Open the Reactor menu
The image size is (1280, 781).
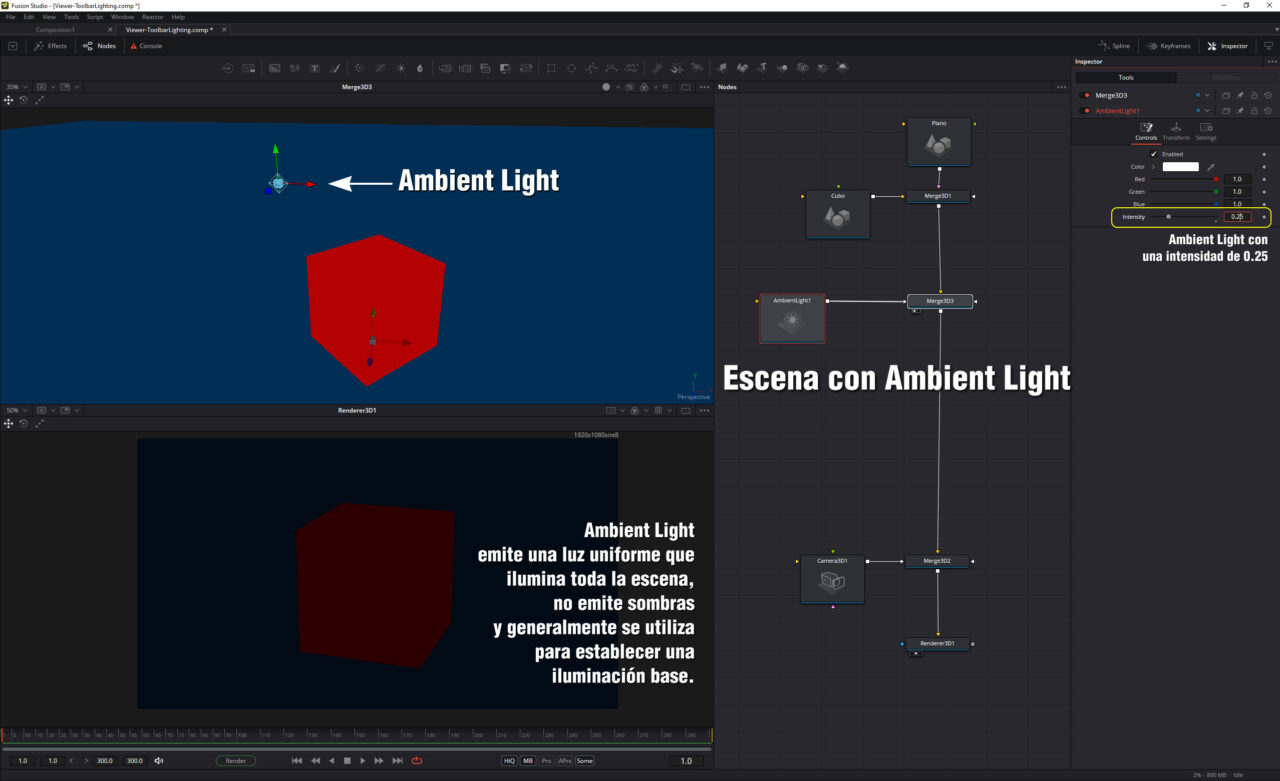pyautogui.click(x=152, y=17)
